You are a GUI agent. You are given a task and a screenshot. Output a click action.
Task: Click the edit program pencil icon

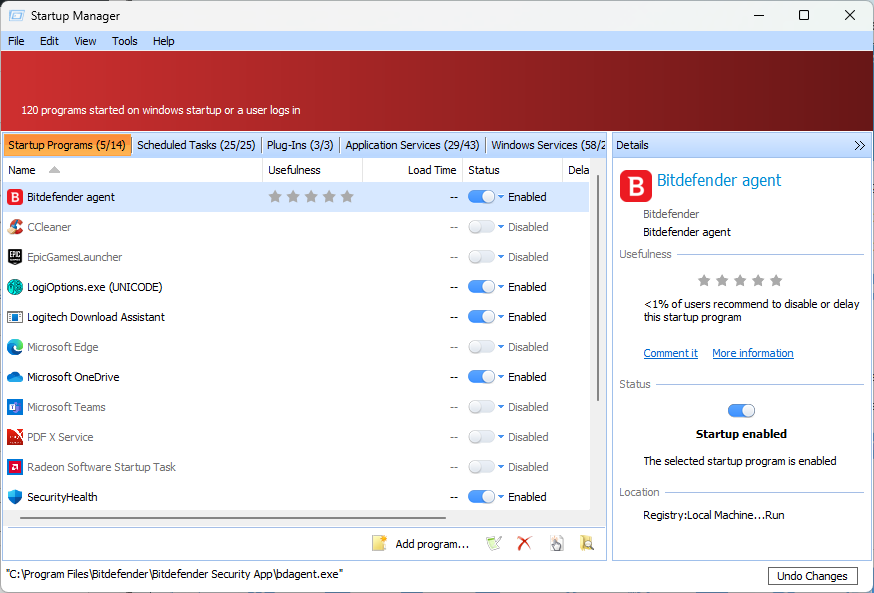(493, 543)
